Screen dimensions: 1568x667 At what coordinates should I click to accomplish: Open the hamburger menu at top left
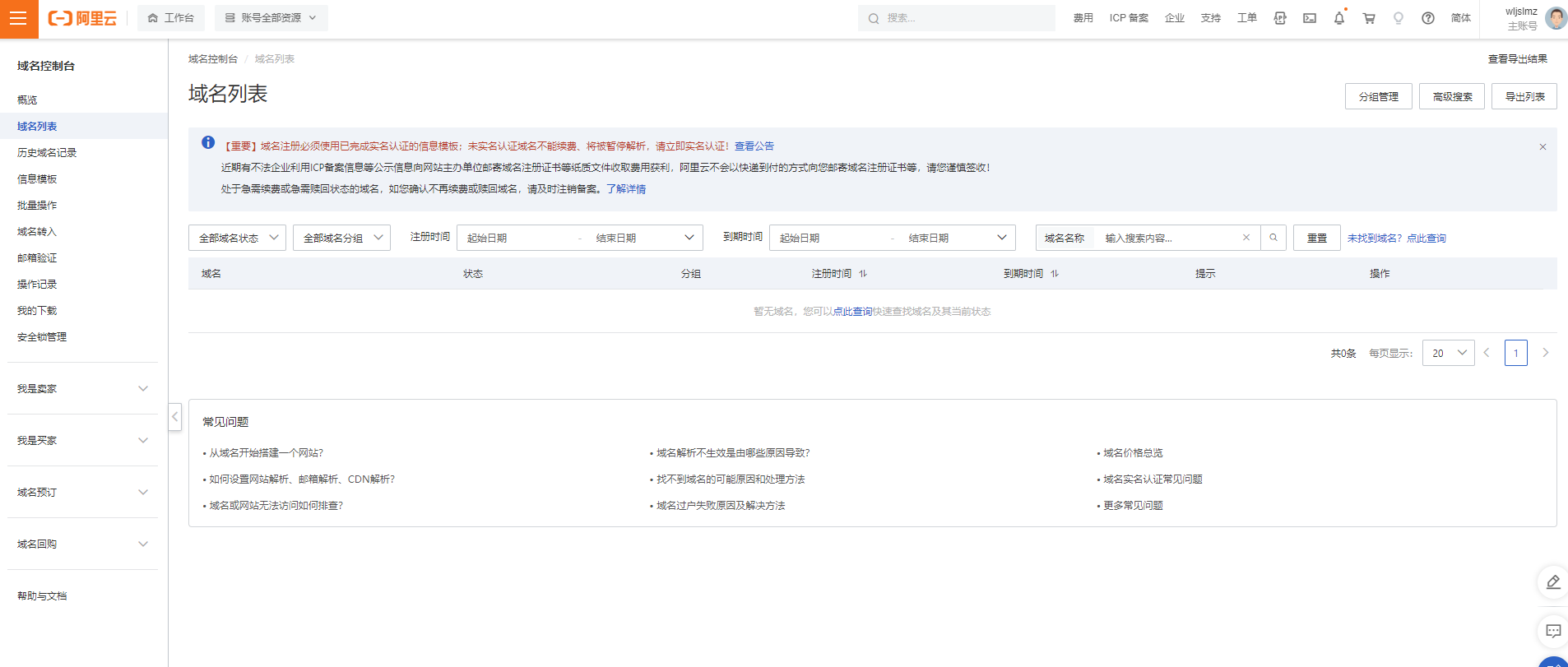(x=18, y=19)
